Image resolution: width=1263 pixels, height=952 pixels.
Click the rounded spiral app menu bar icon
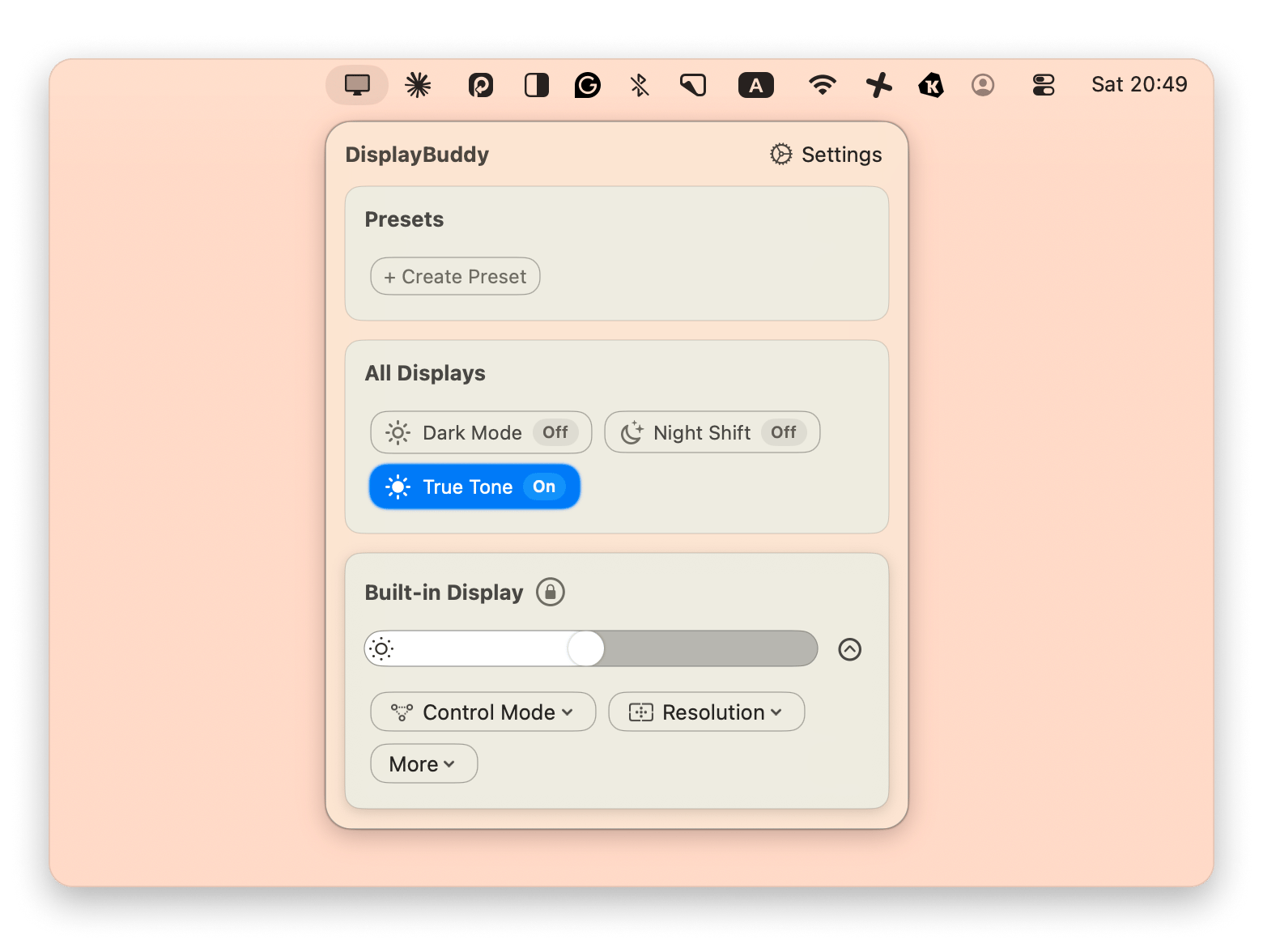pos(481,85)
